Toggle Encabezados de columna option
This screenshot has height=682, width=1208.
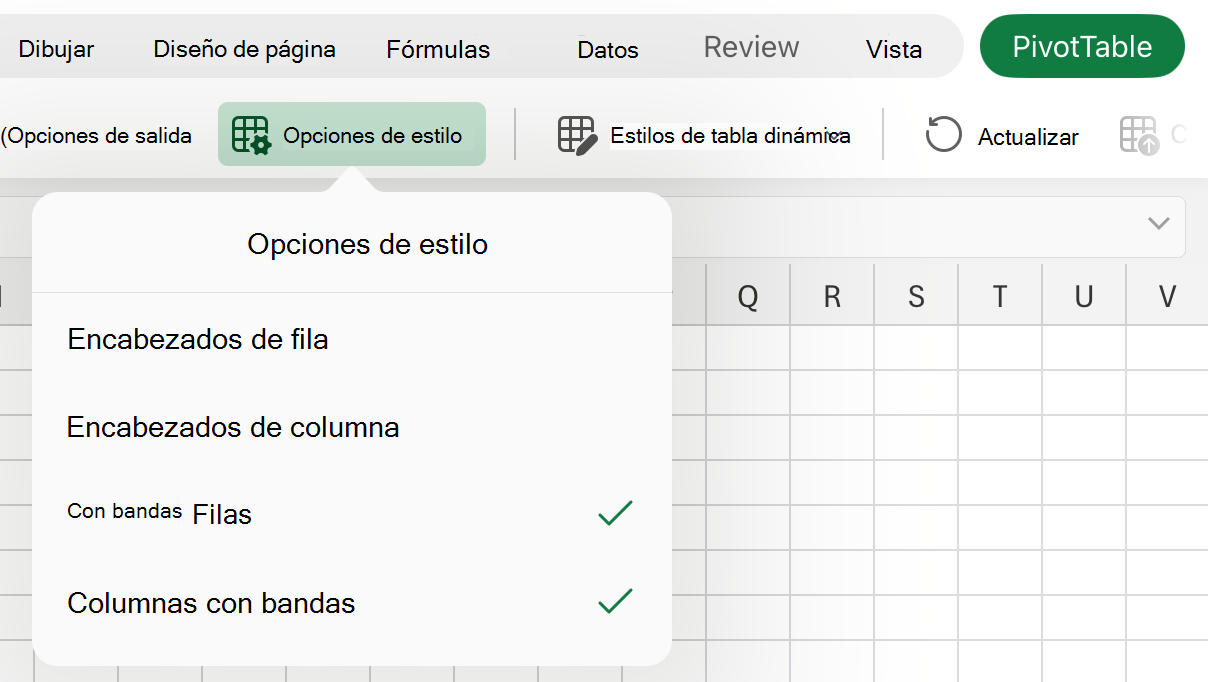(x=351, y=428)
